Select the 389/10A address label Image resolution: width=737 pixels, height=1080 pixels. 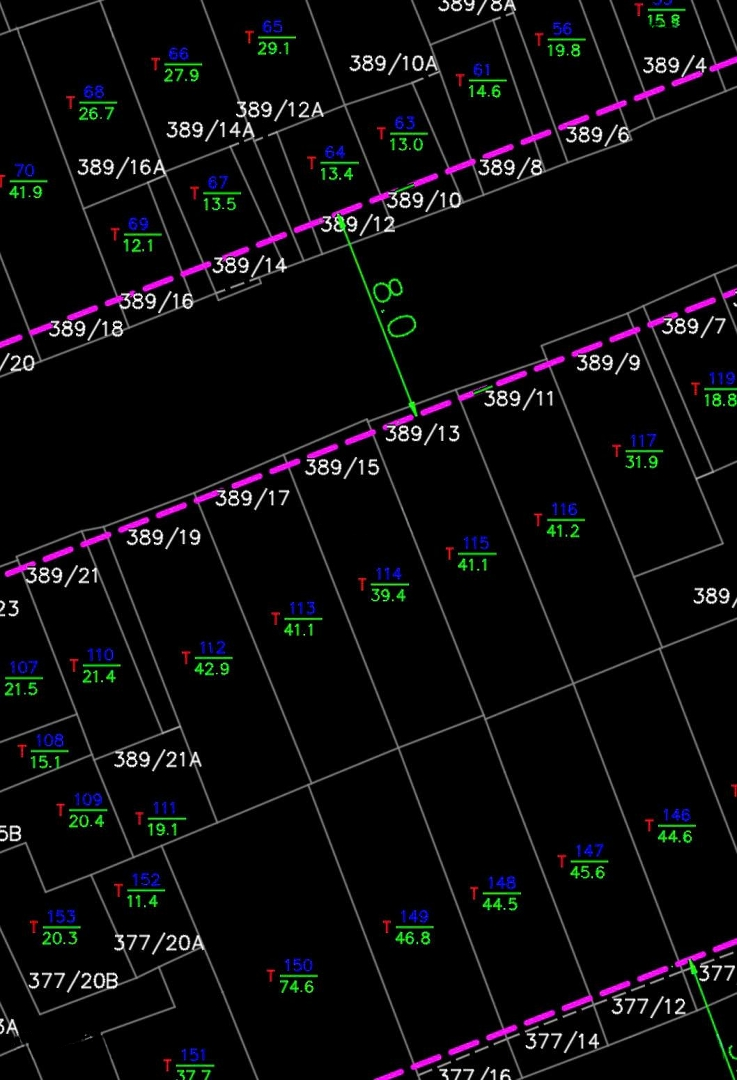click(x=393, y=64)
